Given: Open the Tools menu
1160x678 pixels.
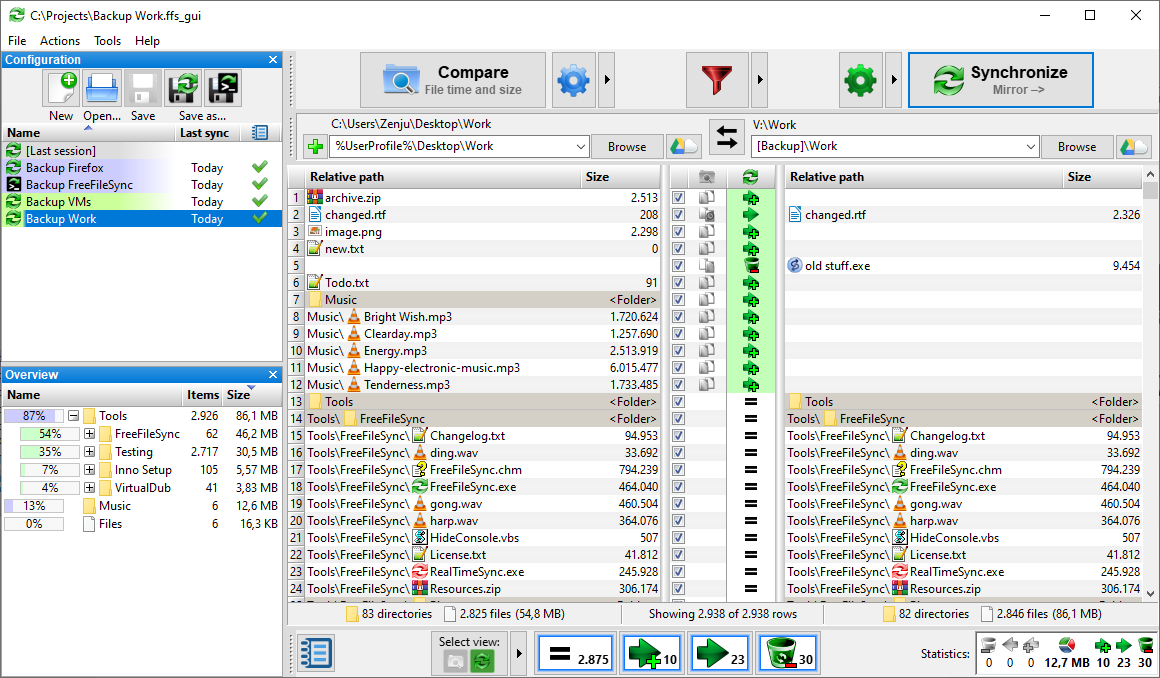Looking at the screenshot, I should [107, 41].
